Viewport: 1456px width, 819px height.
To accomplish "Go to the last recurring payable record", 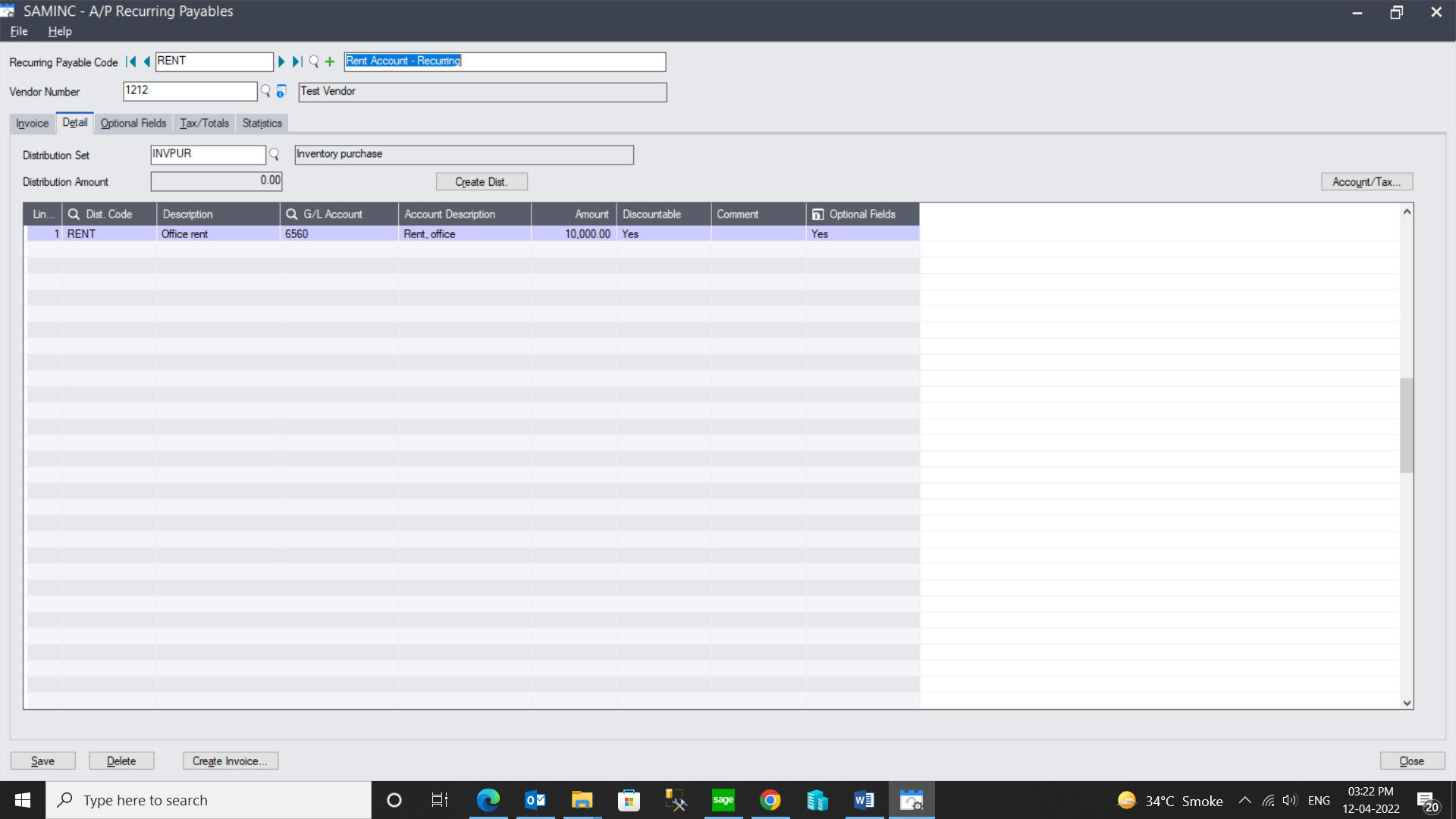I will pos(297,61).
